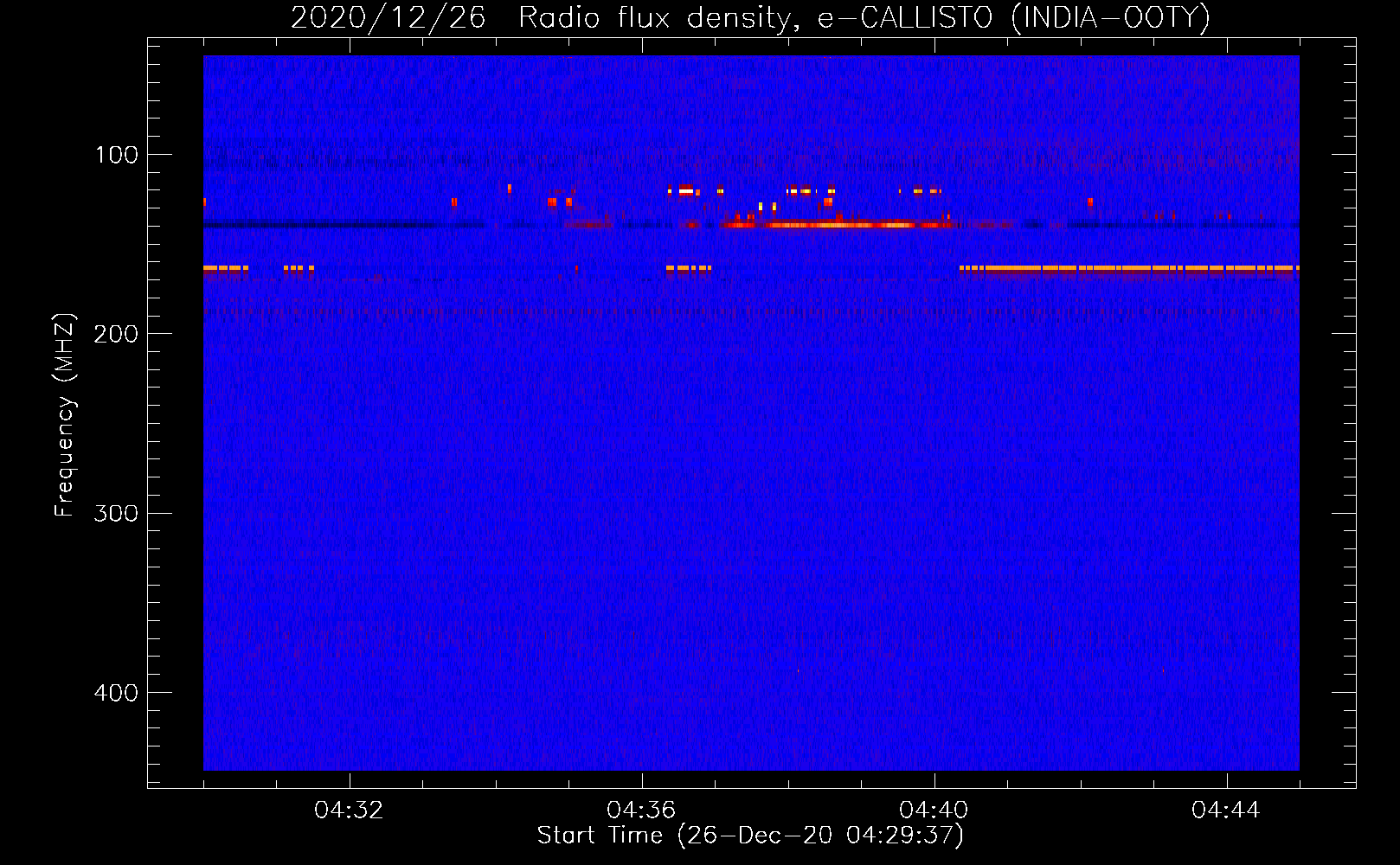Click the plot title "Radio flux density, e-CALLISTO (INDIA-OOTY)"
This screenshot has height=865, width=1400.
coord(864,18)
